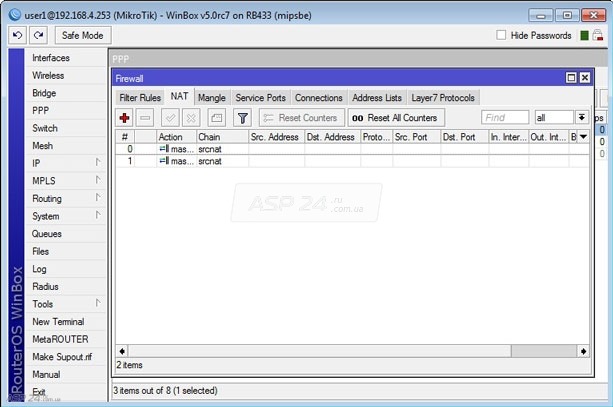Enable Safe Mode
613x407 pixels.
(x=83, y=36)
